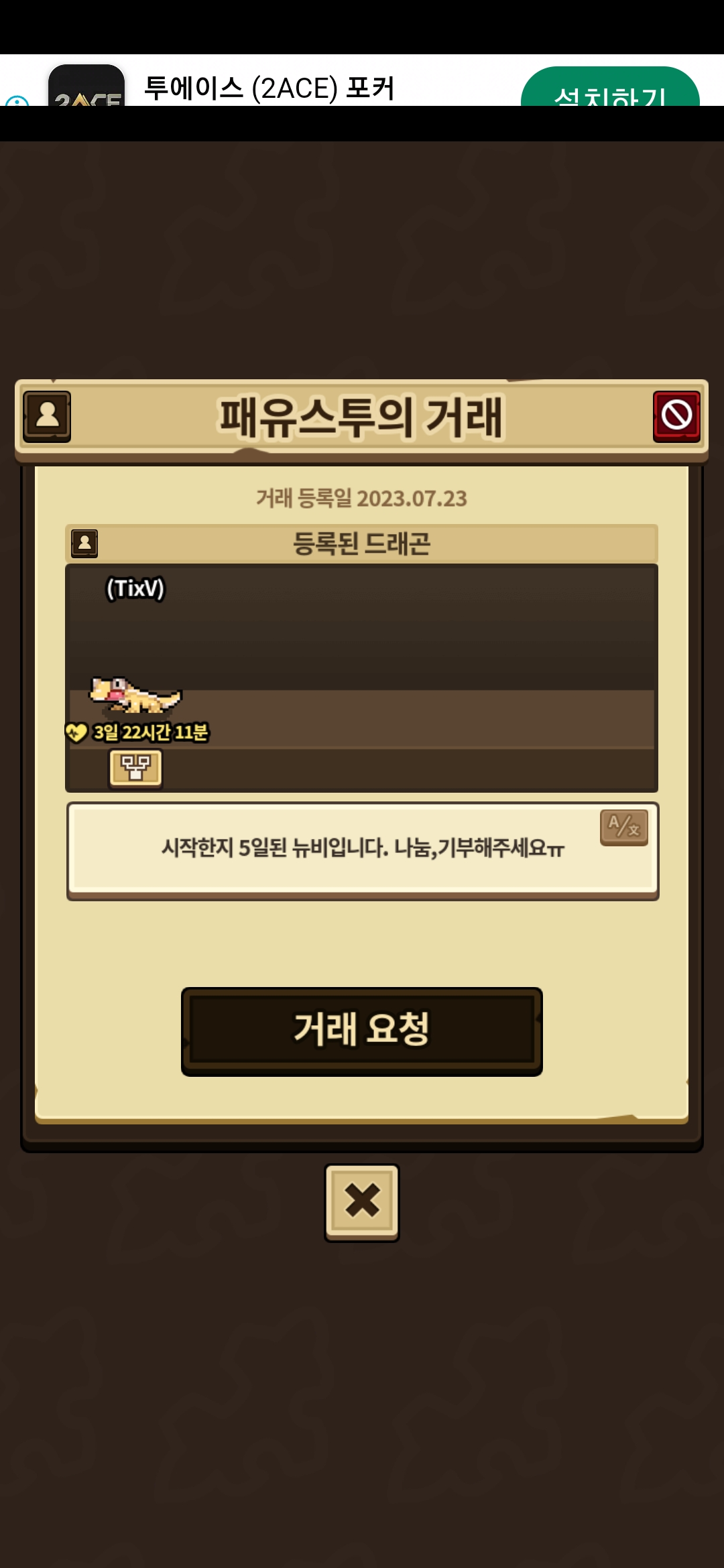
Task: Tap the 투에이스 (2ACE) 포커 ad title
Action: point(269,88)
